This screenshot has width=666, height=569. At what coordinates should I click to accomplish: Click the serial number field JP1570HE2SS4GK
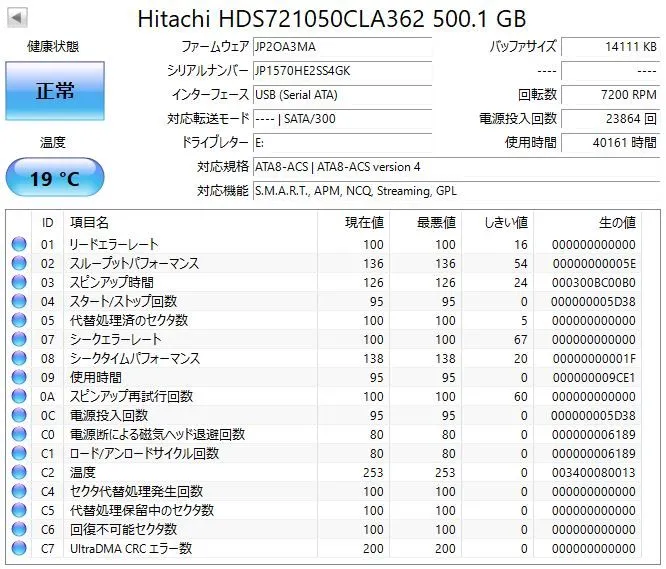(x=342, y=70)
